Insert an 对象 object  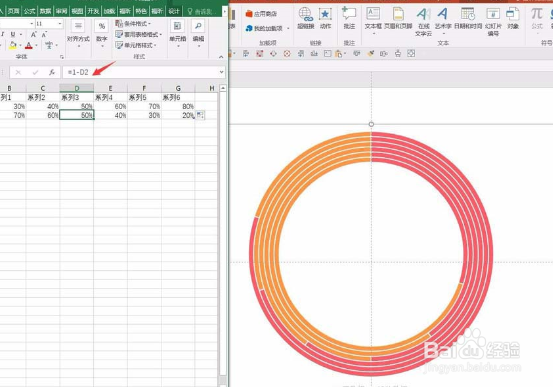coord(513,18)
